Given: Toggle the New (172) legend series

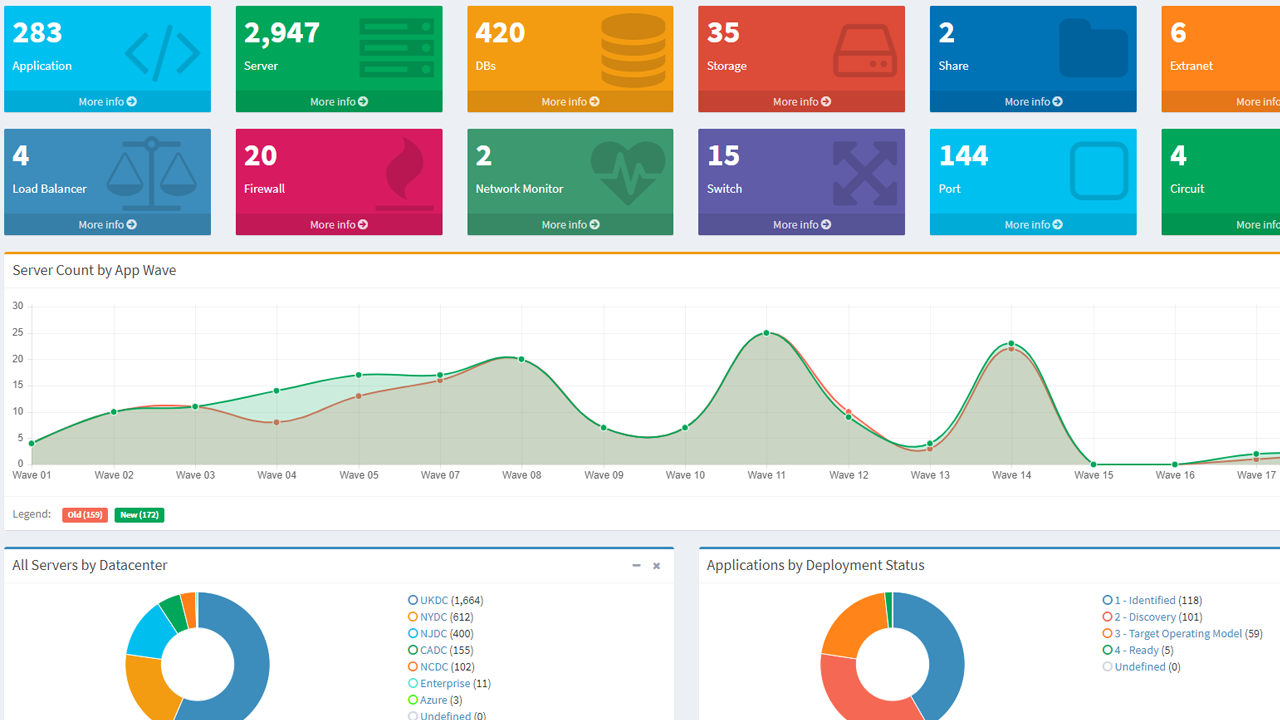Looking at the screenshot, I should pos(139,515).
